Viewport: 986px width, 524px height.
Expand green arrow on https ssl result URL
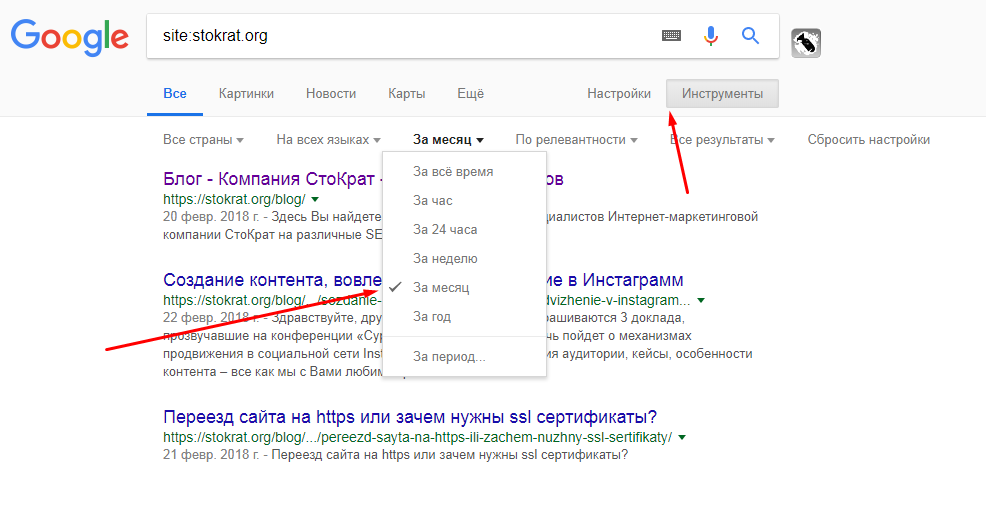[x=681, y=438]
